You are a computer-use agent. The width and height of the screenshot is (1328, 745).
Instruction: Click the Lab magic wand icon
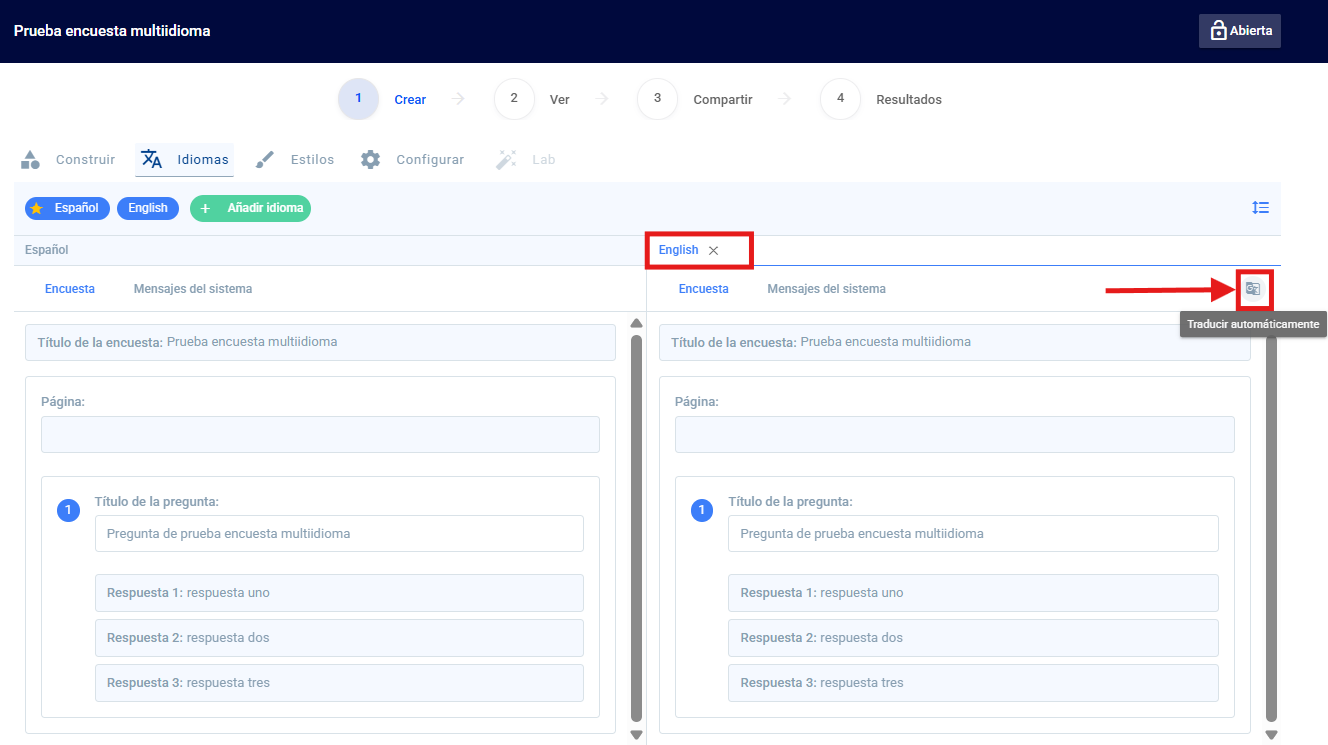506,159
